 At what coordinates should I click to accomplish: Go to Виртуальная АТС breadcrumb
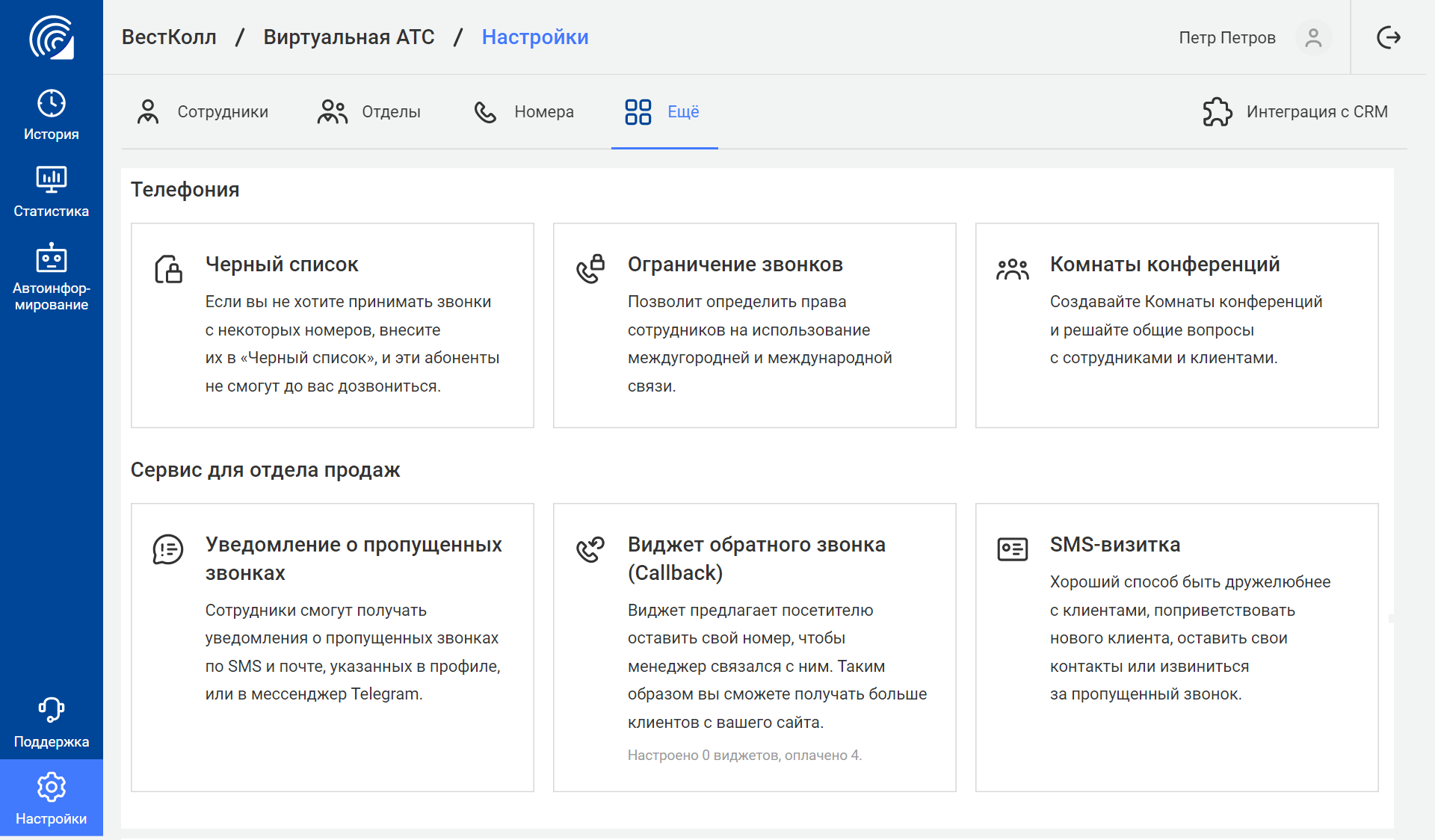[349, 37]
